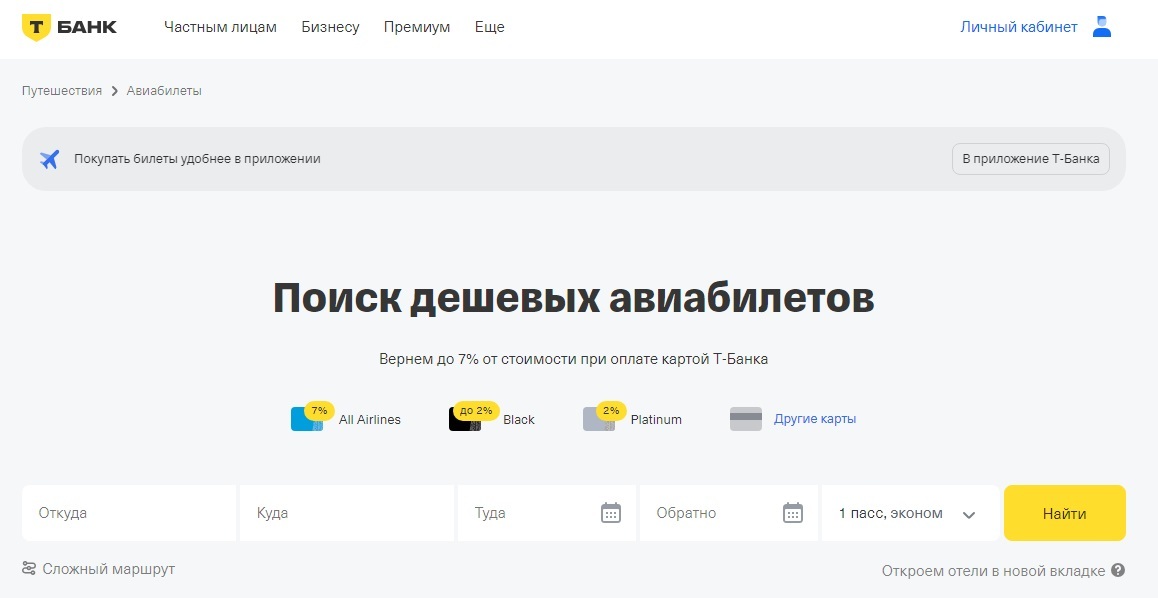
Task: Expand the 1 пасс, эконом dropdown
Action: tap(909, 513)
